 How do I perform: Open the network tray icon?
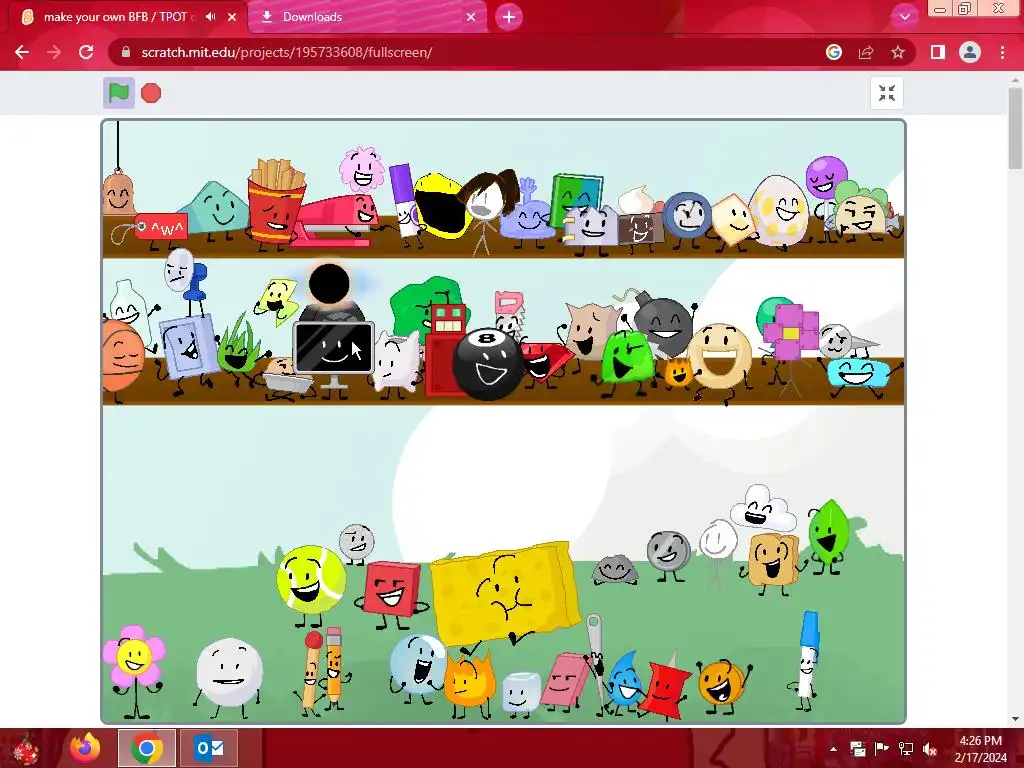906,749
